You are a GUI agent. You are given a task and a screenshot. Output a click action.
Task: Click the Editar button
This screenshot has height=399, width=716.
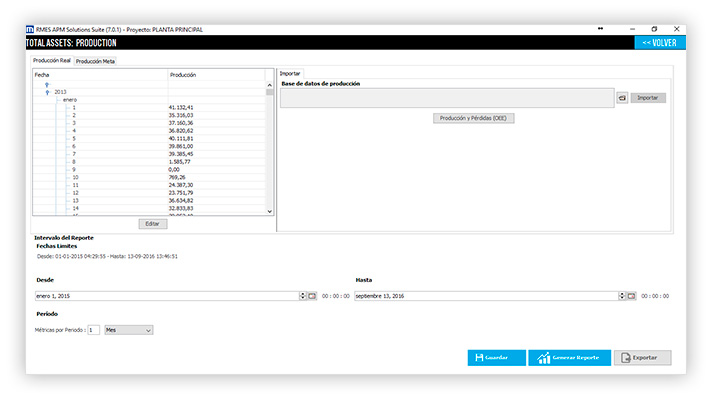153,224
